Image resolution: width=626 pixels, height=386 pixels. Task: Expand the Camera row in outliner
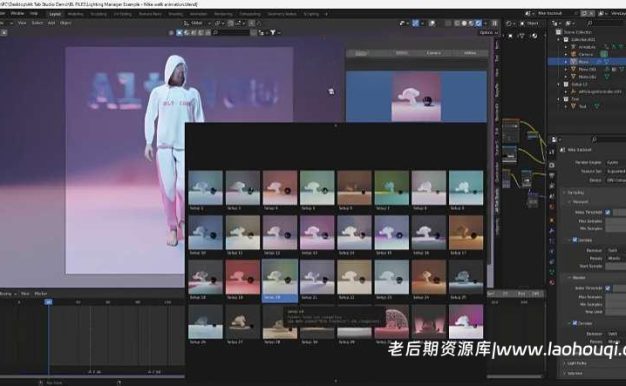click(x=566, y=54)
